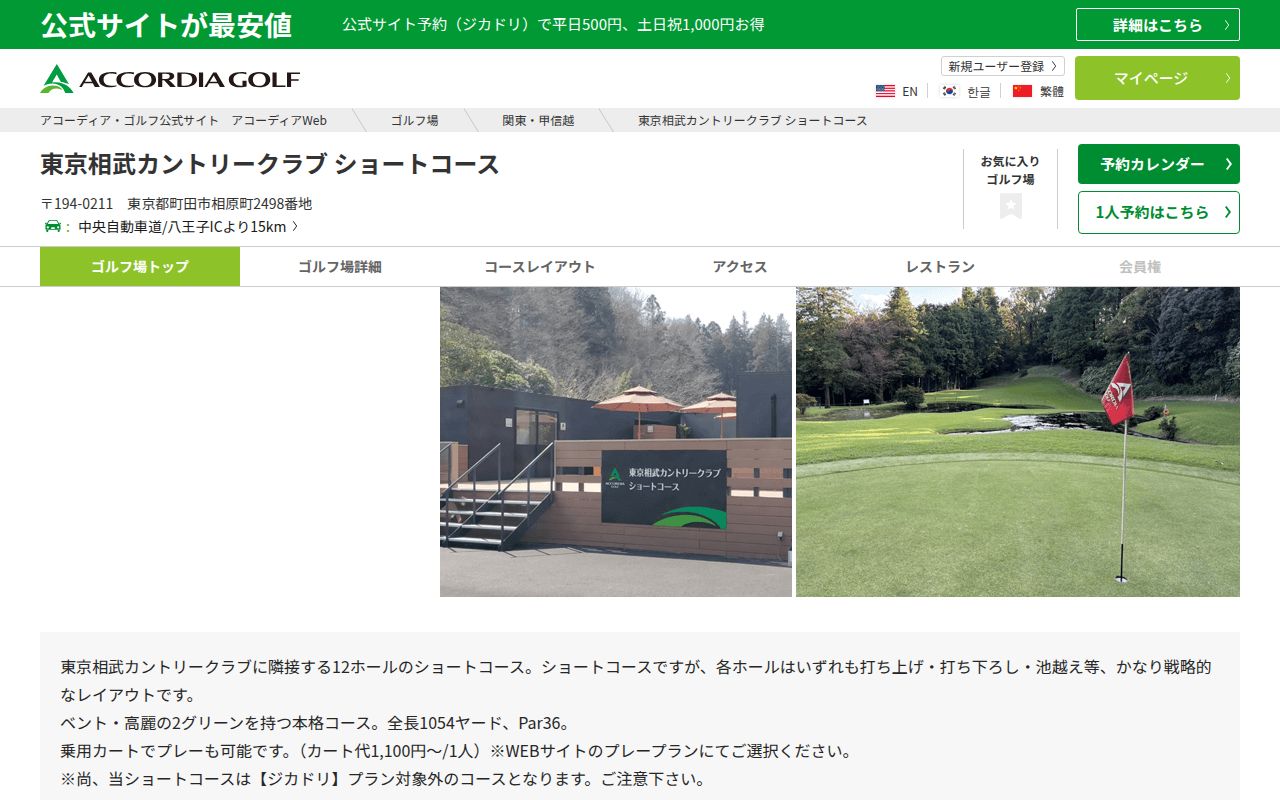The height and width of the screenshot is (800, 1280).
Task: Select the US flag icon for English
Action: coord(885,91)
